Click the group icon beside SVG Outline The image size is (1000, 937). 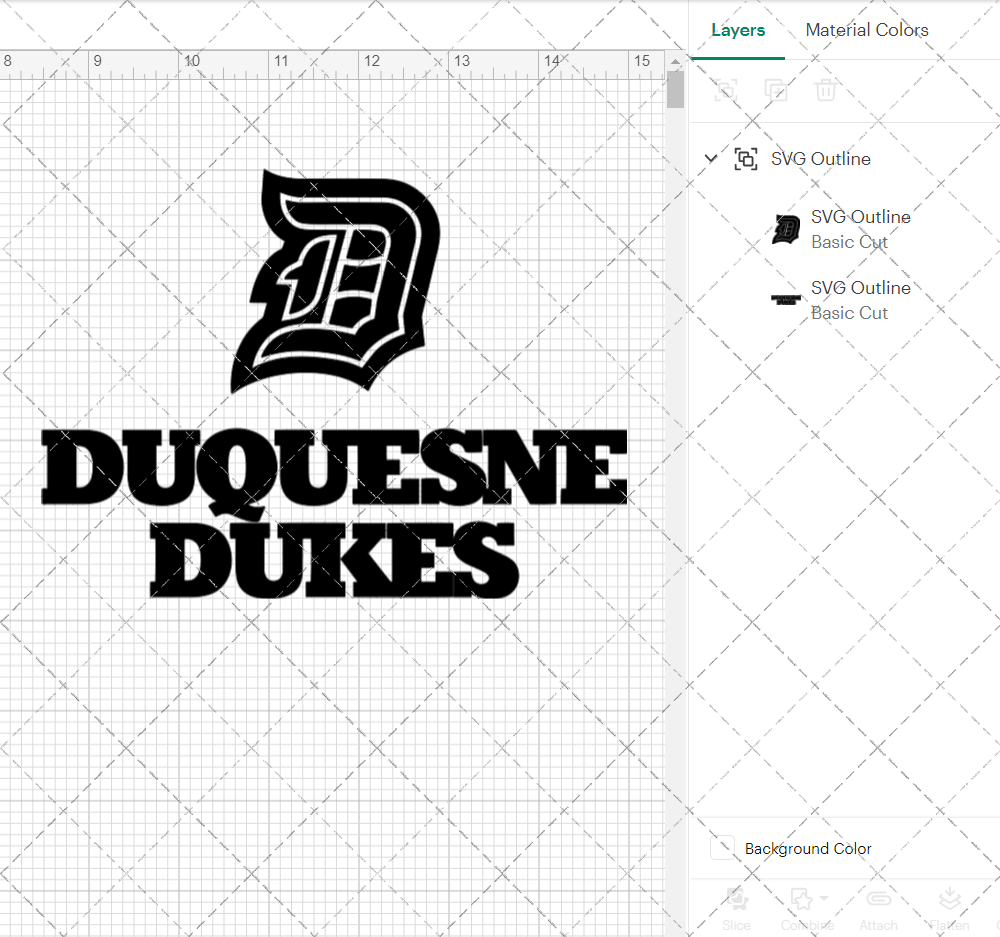tap(746, 158)
